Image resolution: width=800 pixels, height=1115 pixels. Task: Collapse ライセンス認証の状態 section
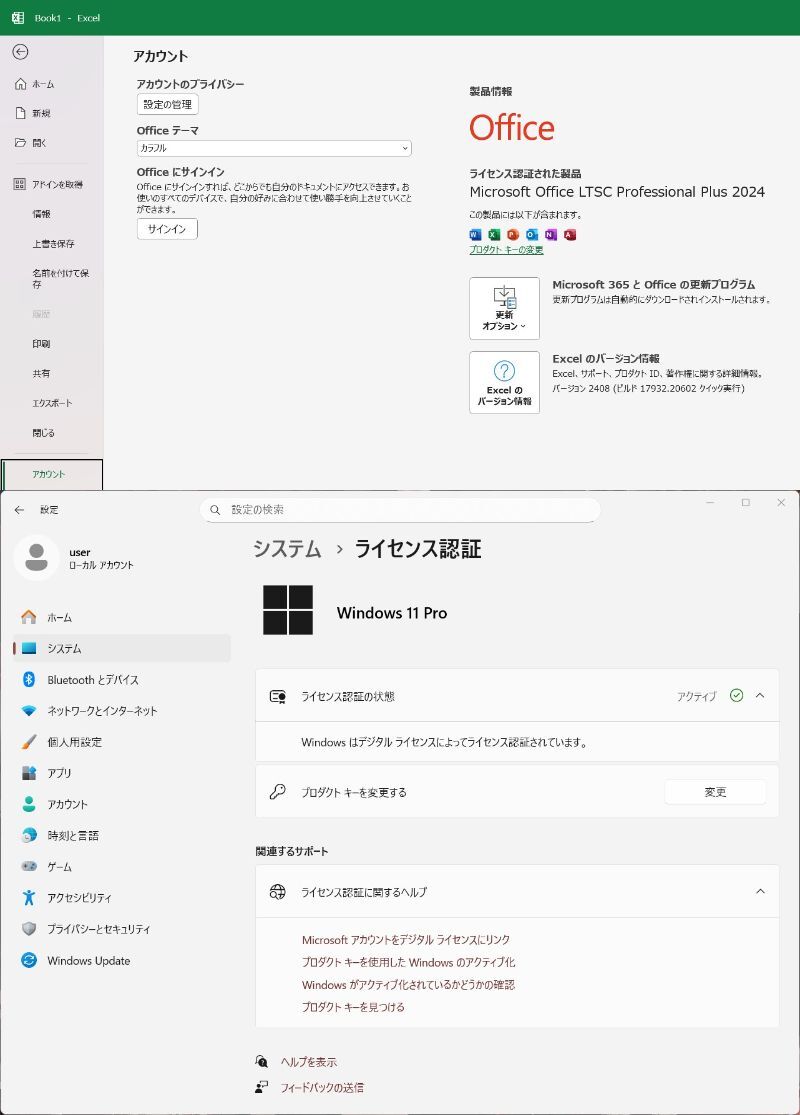click(760, 696)
